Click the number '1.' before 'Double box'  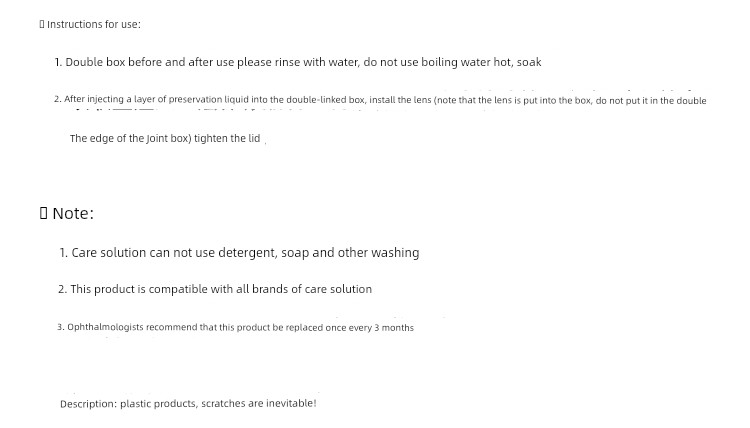[58, 63]
